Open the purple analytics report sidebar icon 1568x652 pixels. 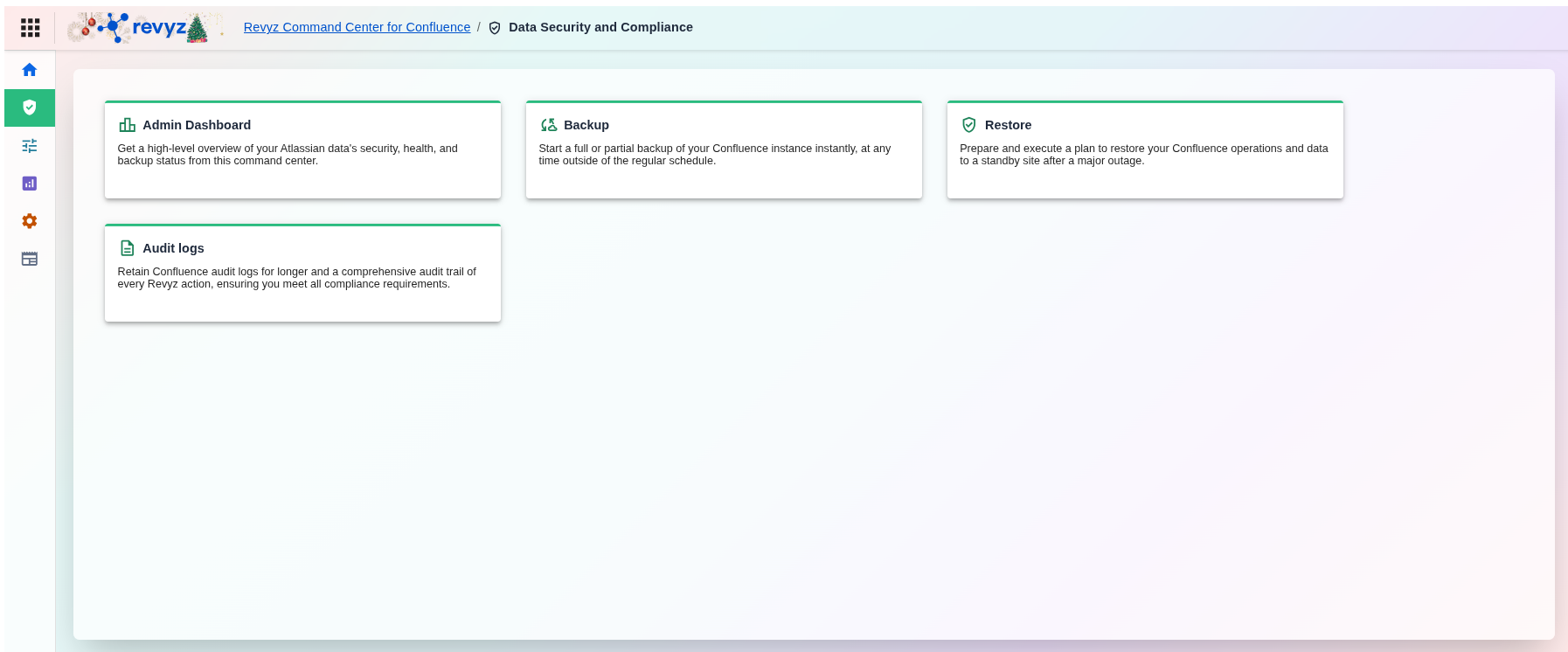[x=30, y=184]
